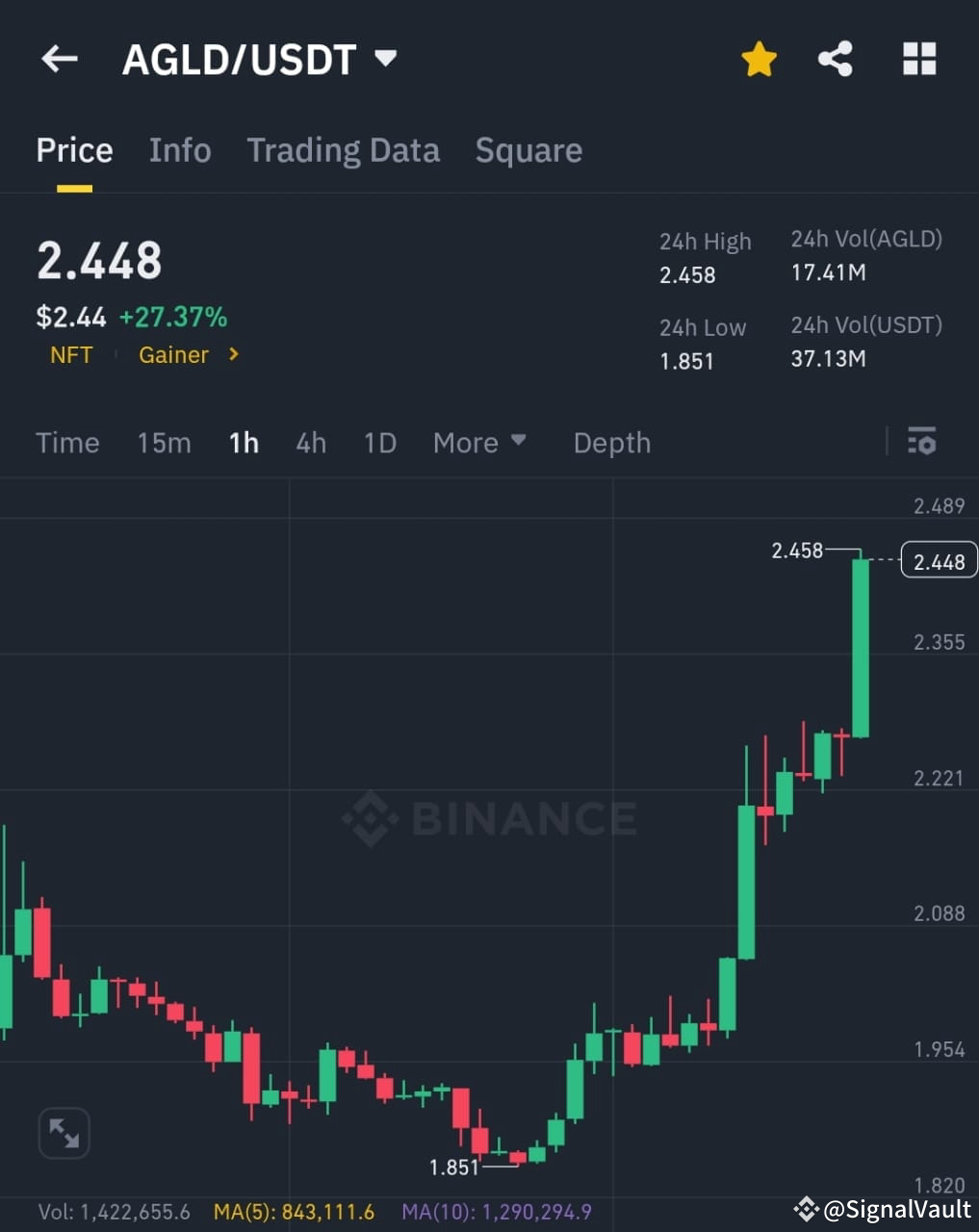Open the Square tab
979x1232 pixels.
[528, 151]
